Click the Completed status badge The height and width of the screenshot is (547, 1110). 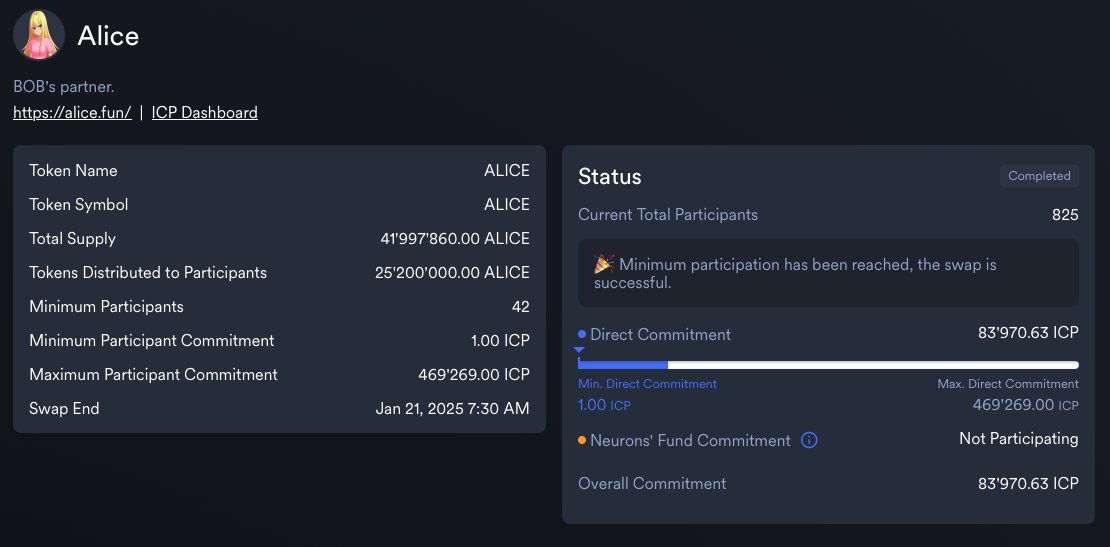(1039, 175)
